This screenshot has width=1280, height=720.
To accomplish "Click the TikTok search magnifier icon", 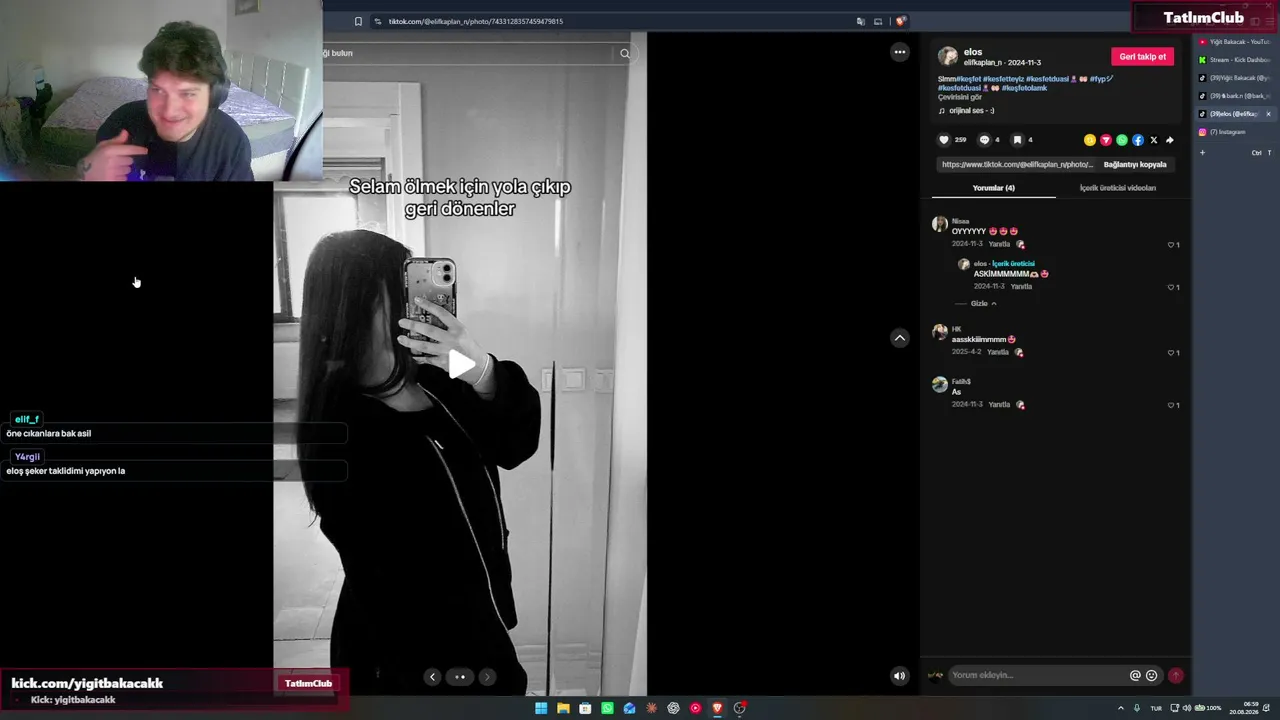I will (x=625, y=53).
